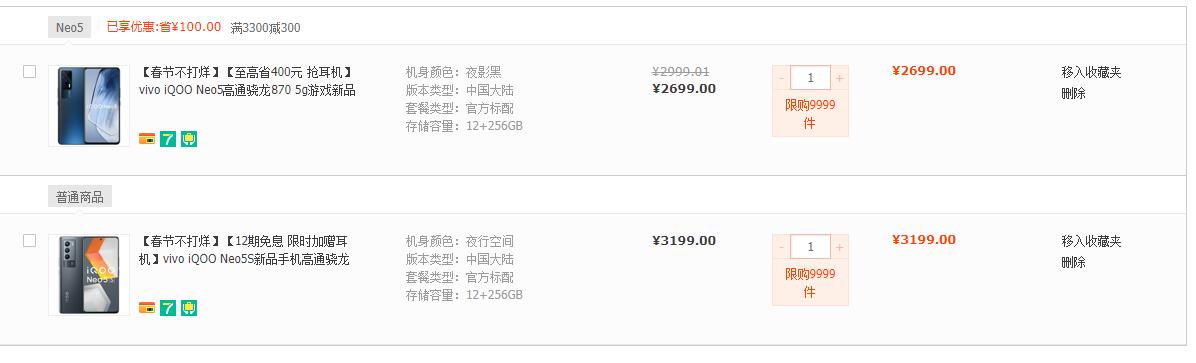Click the green shield icon under Neo5S item

pyautogui.click(x=189, y=308)
